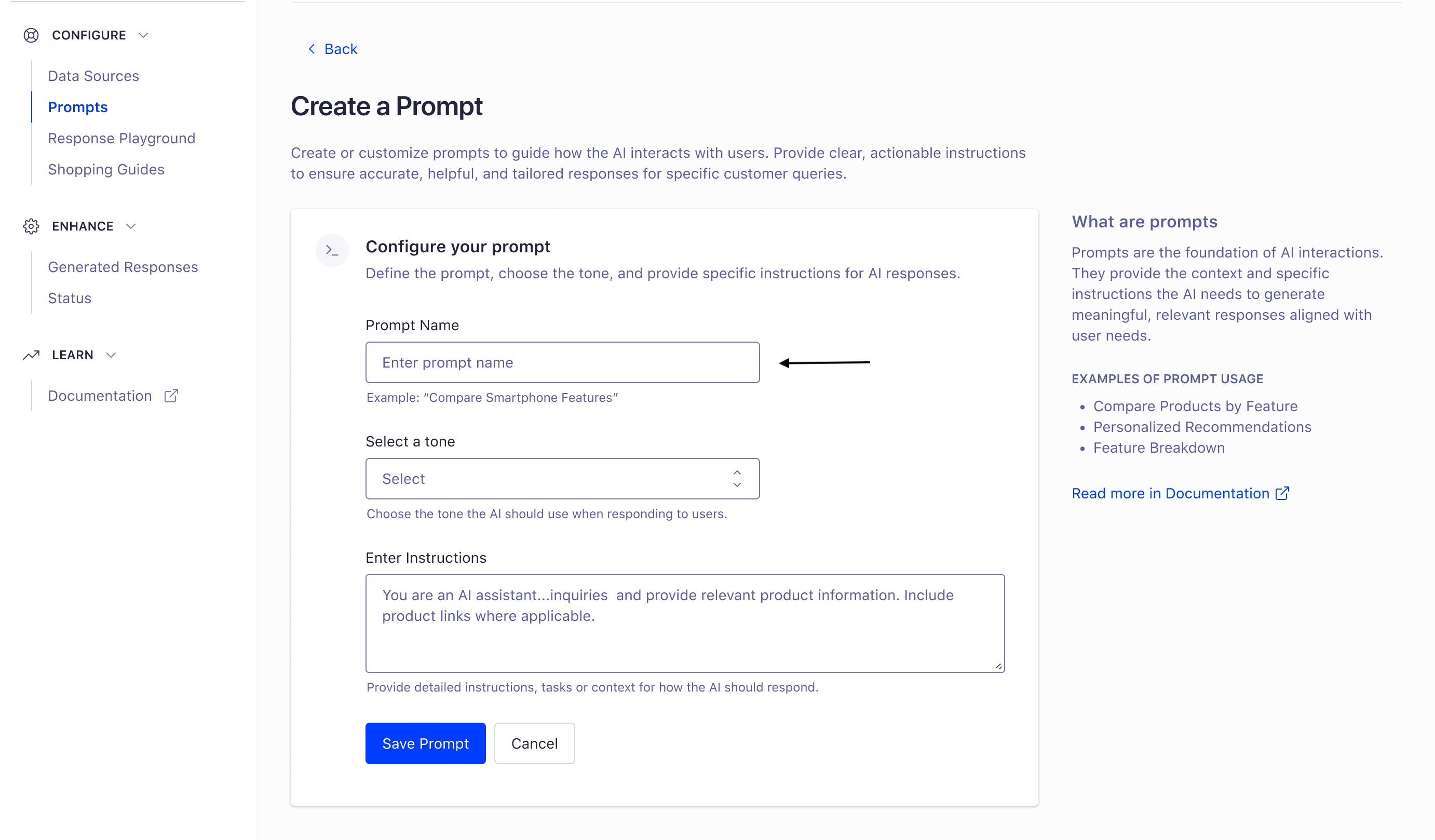This screenshot has height=840, width=1435.
Task: Open documentation from Read more external icon
Action: click(1283, 493)
